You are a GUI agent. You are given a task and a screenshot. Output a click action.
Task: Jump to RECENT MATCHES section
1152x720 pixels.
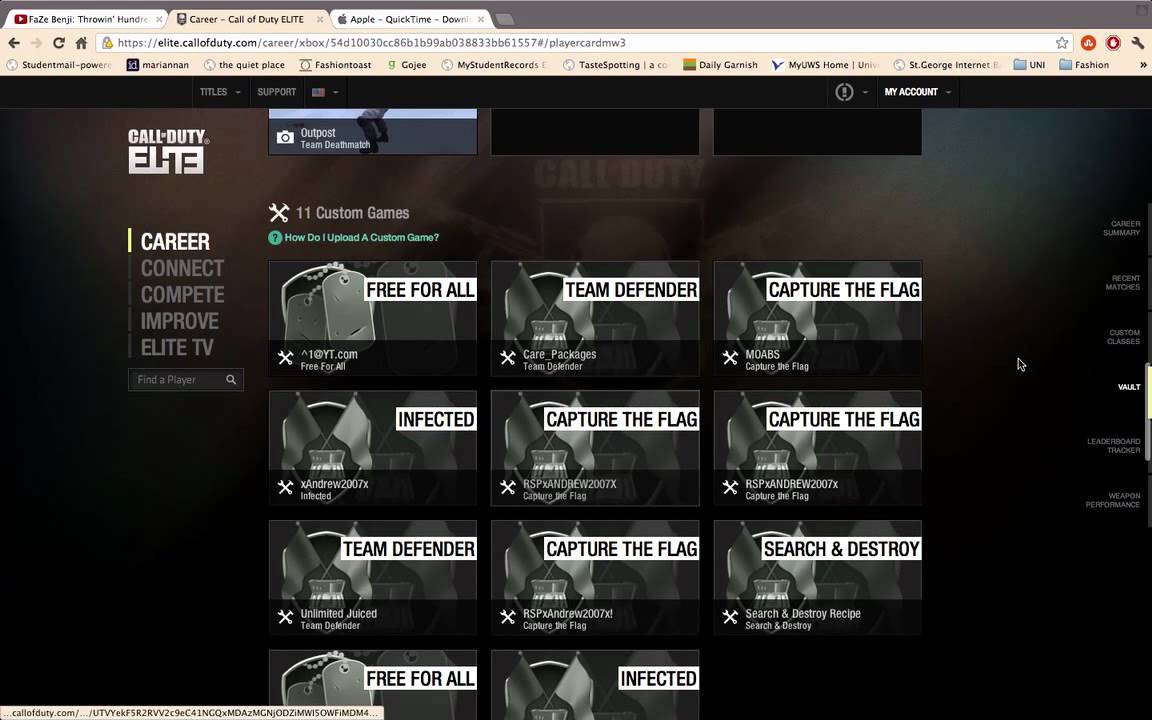point(1123,283)
